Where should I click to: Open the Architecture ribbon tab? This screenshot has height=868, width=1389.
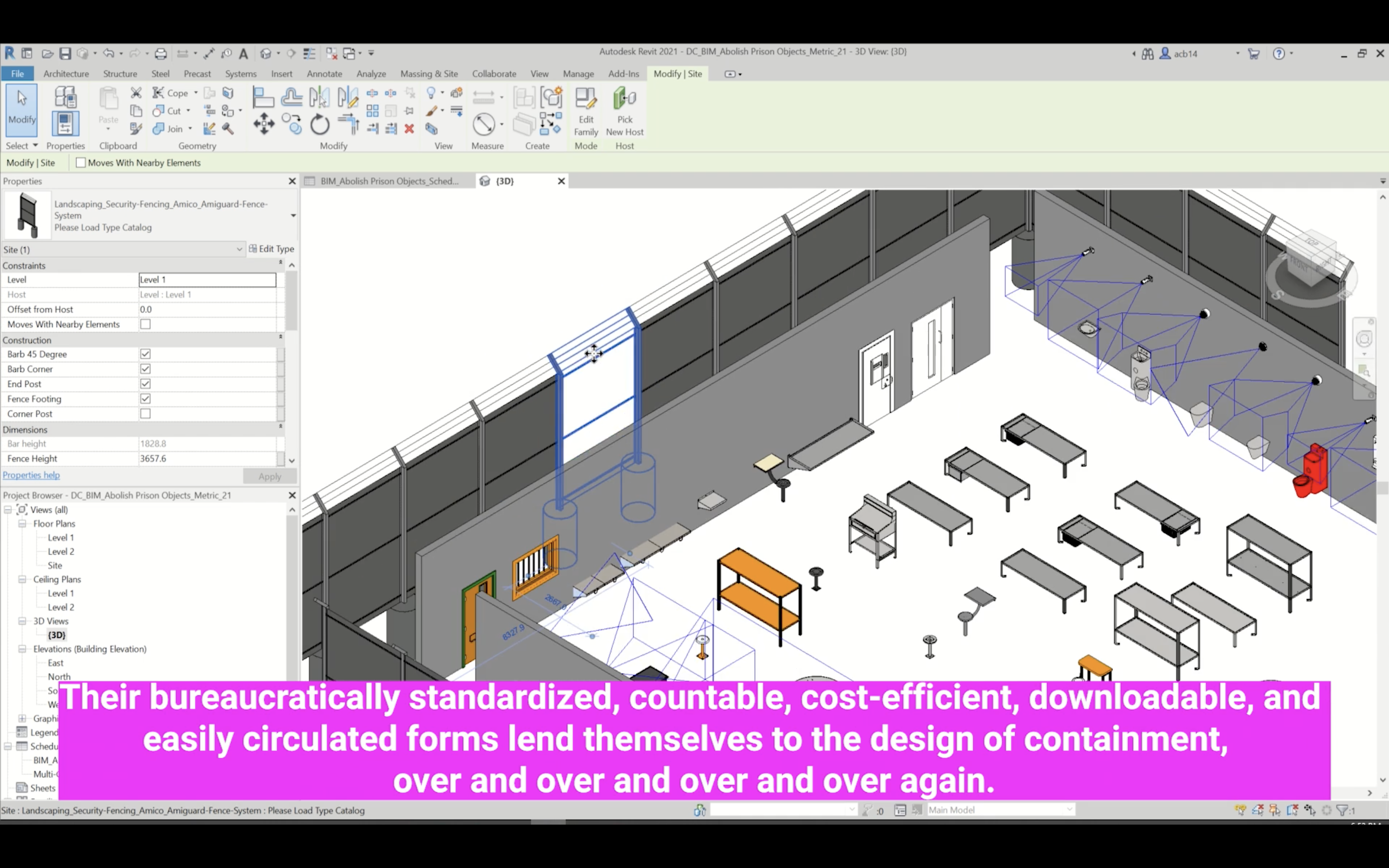(x=66, y=73)
